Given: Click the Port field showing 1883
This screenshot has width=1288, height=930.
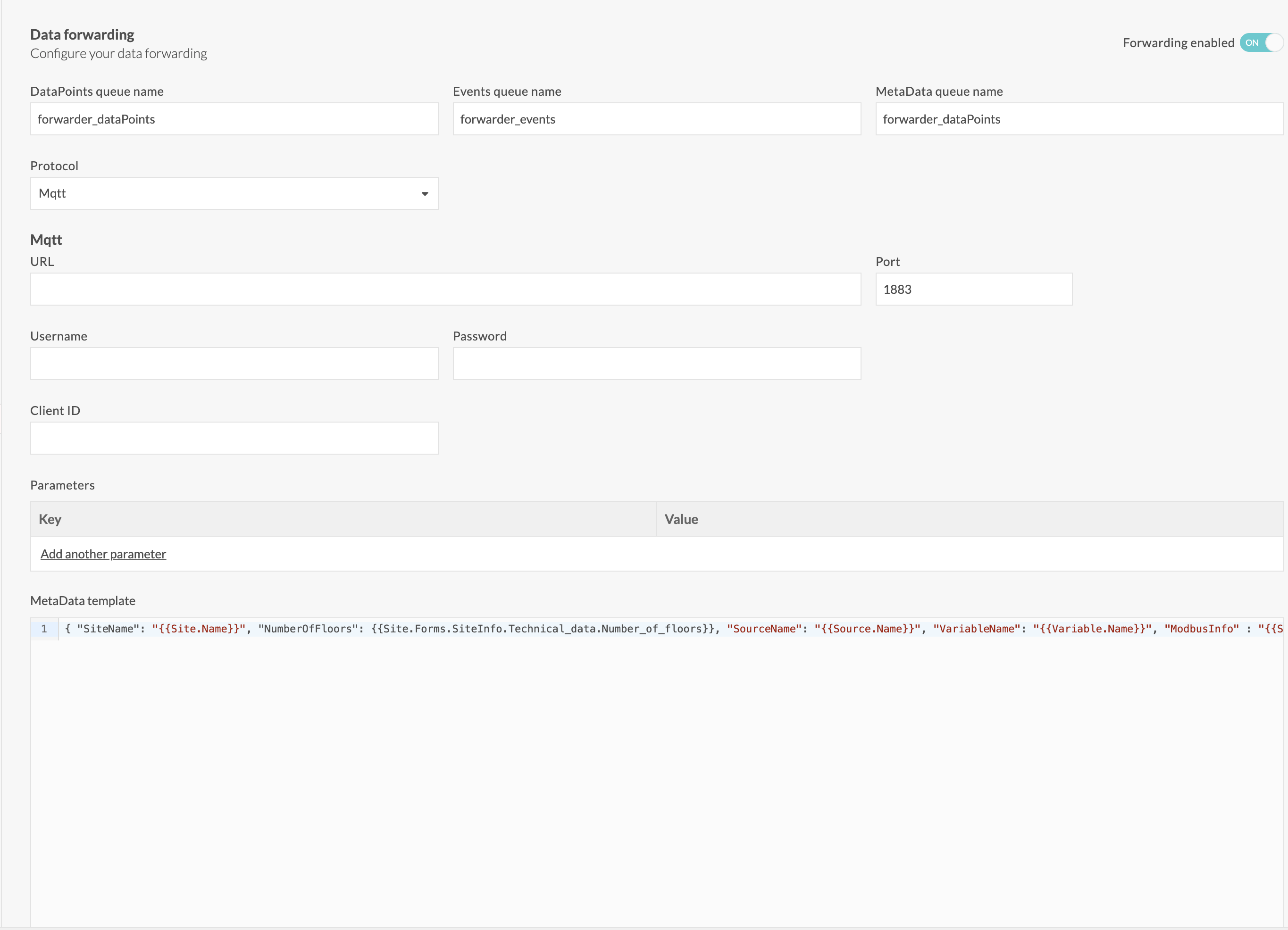Looking at the screenshot, I should (x=973, y=290).
